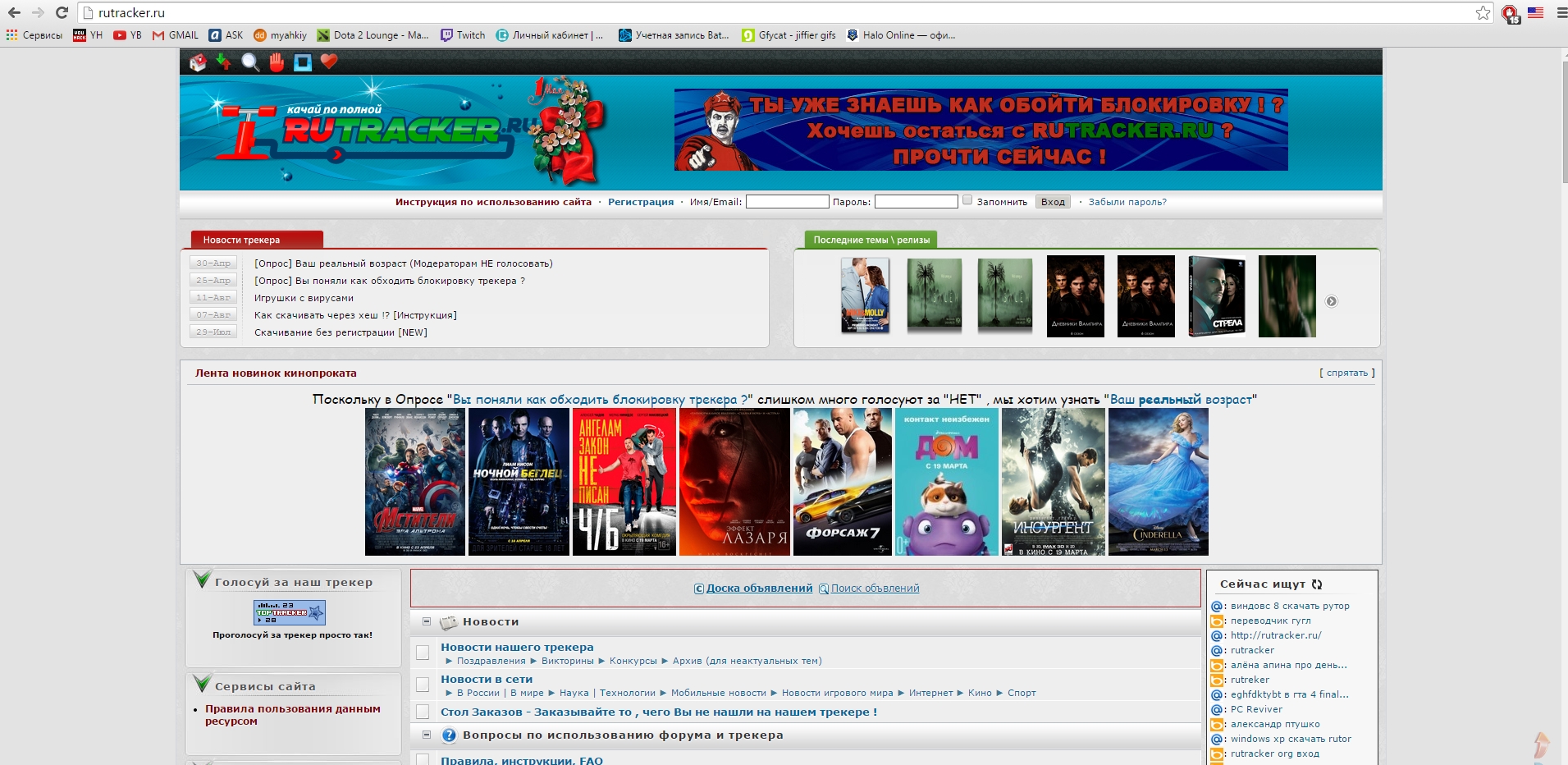
Task: Open the magnifying glass search icon
Action: coord(250,62)
